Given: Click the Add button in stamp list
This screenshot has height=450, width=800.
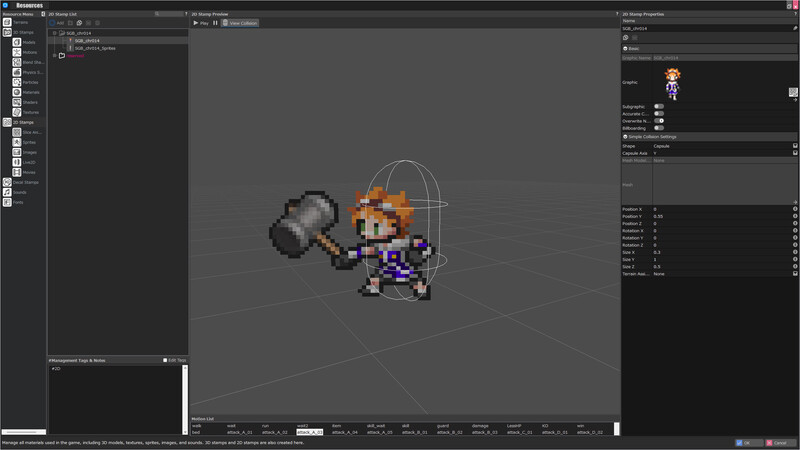Looking at the screenshot, I should pos(57,23).
